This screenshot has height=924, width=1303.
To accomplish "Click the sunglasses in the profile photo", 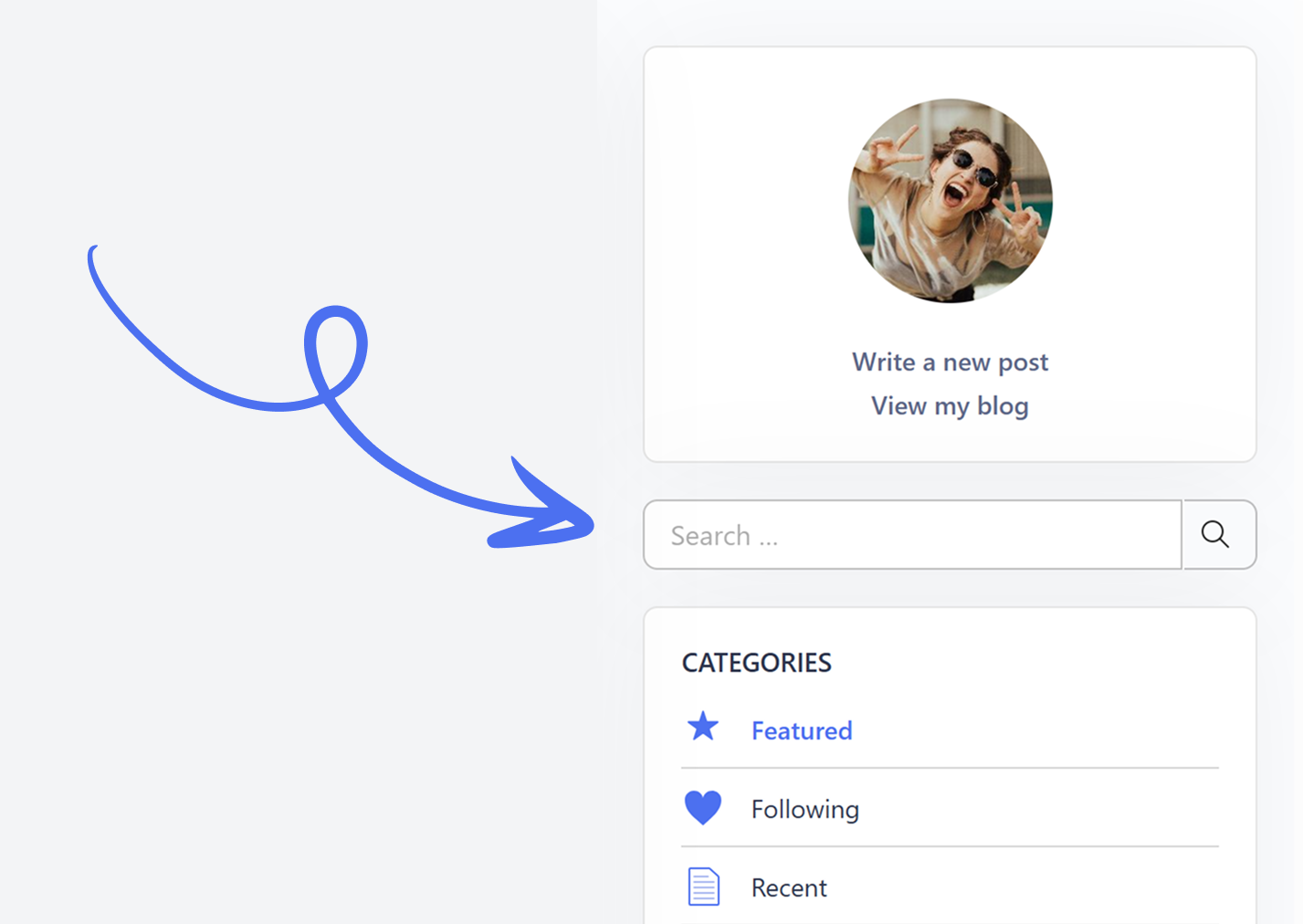I will (974, 167).
